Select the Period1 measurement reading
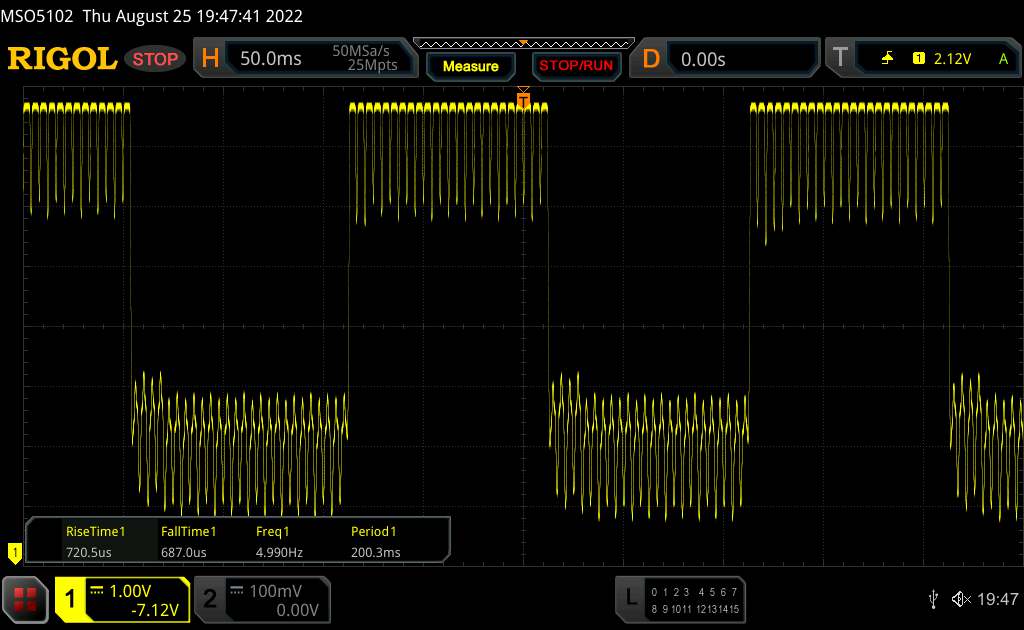Image resolution: width=1024 pixels, height=630 pixels. coord(374,541)
